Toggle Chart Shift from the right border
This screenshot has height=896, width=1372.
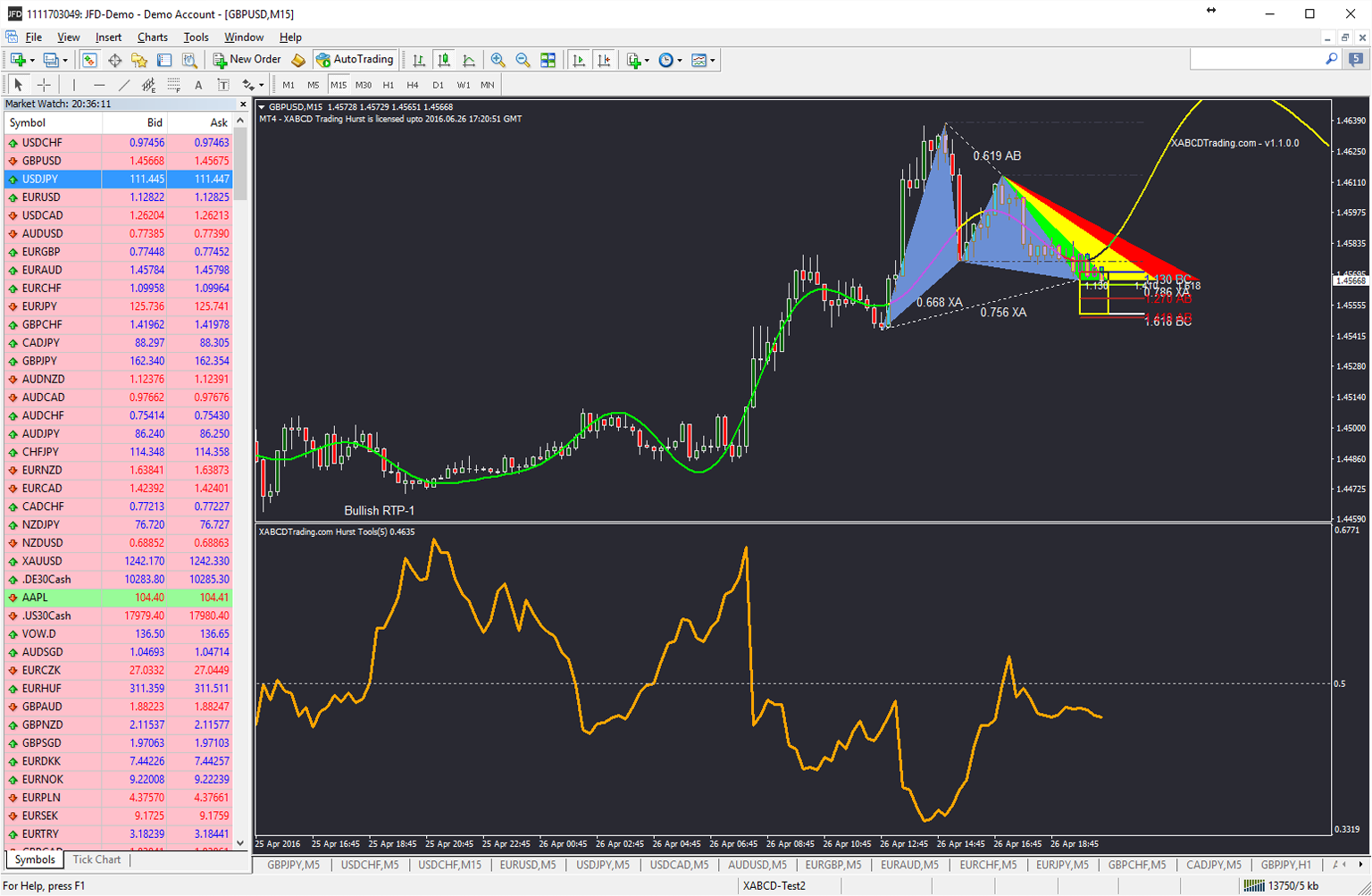click(x=604, y=60)
